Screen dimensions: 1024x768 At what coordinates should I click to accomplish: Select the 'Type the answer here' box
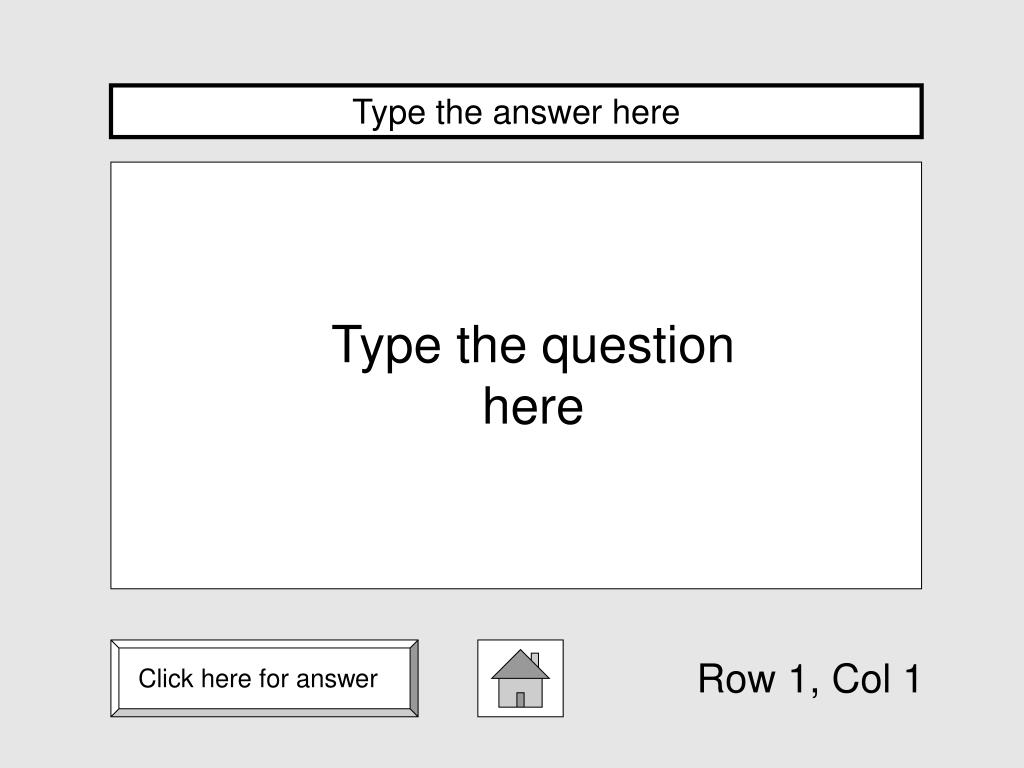point(516,111)
